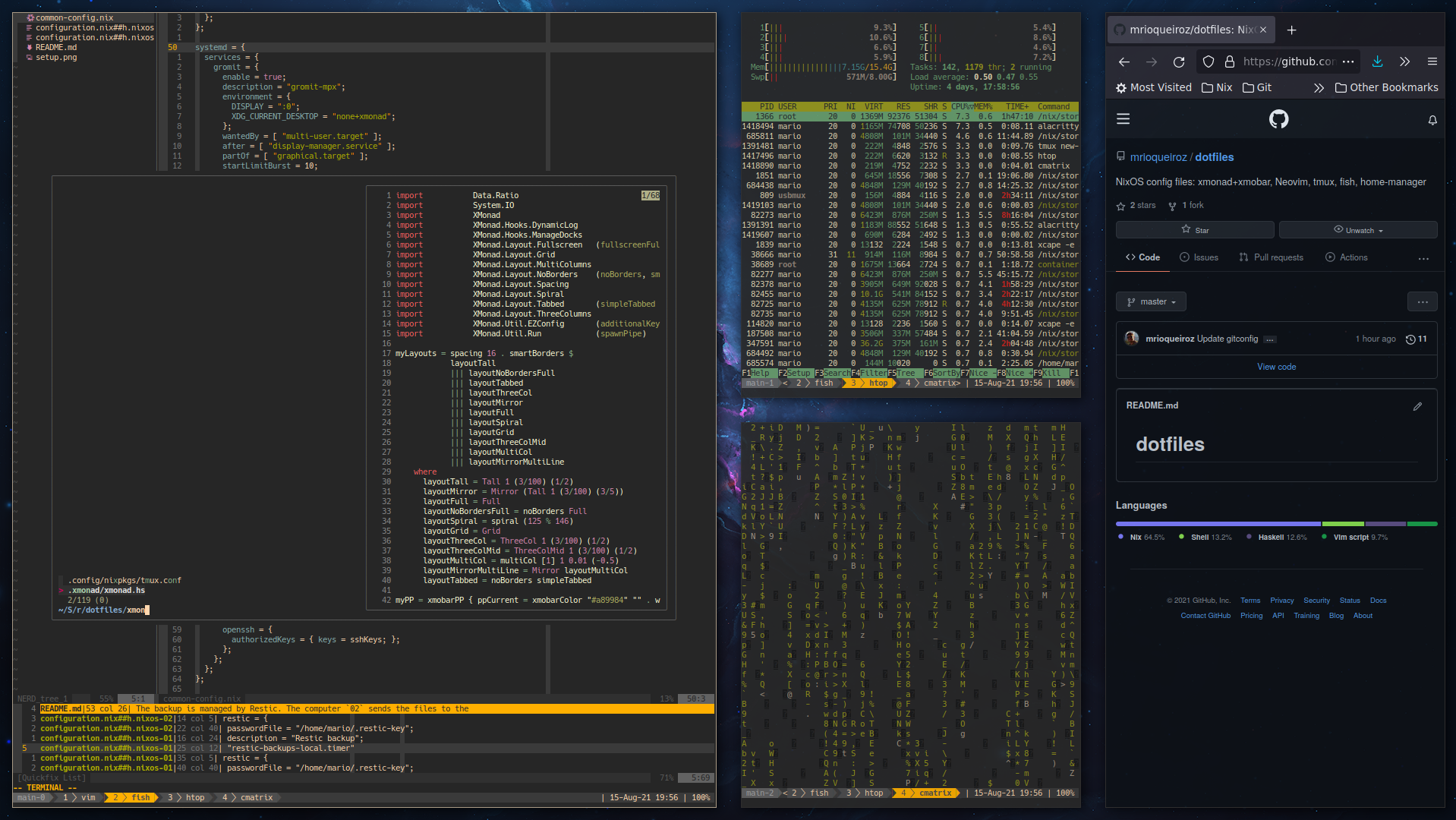The height and width of the screenshot is (820, 1456).
Task: Edit README.md with pencil icon
Action: [1417, 407]
